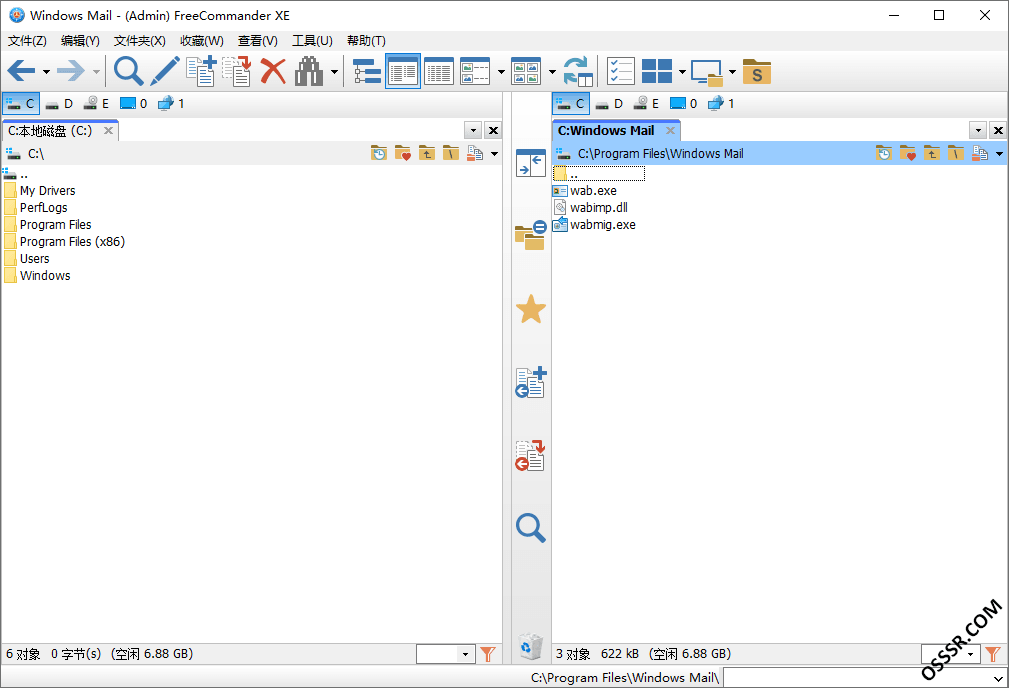Click desktop drive 0 in left panel
Screen dimensions: 1009x688
(x=133, y=104)
